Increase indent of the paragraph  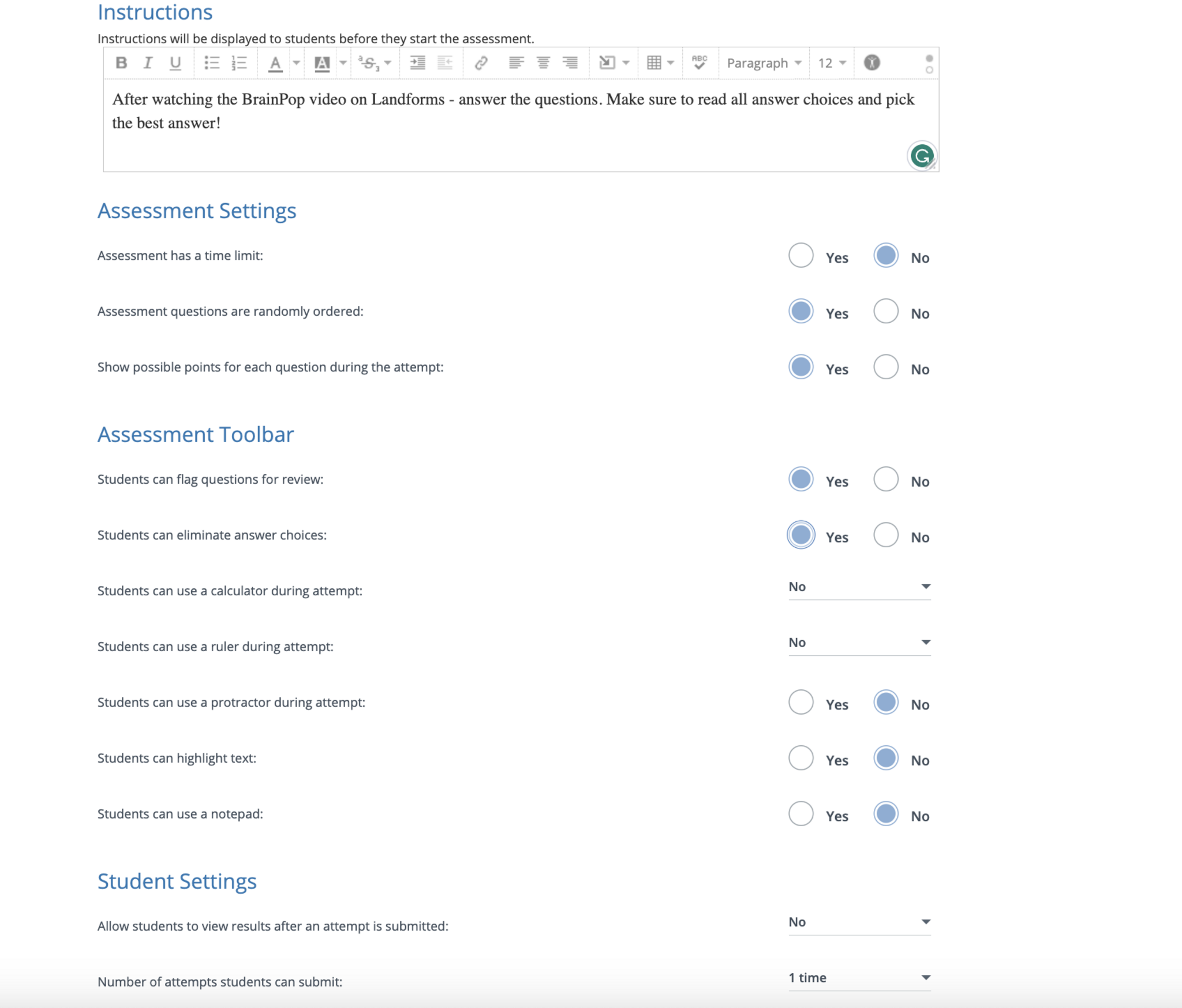click(417, 63)
